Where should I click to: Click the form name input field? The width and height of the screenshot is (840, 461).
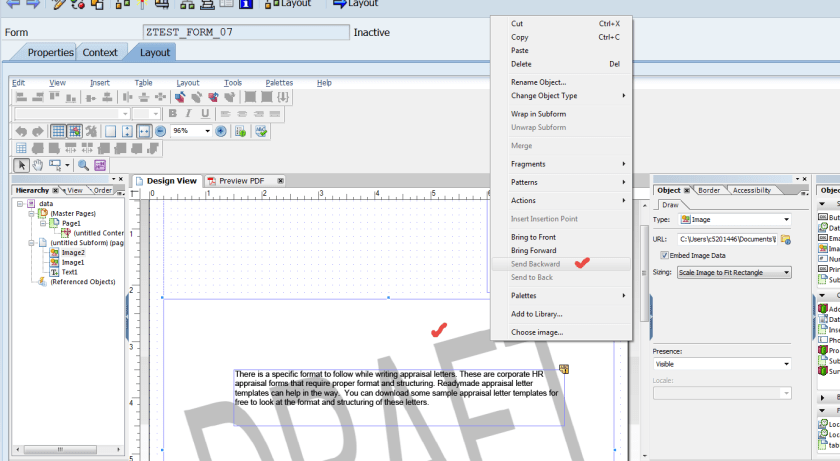pyautogui.click(x=244, y=33)
